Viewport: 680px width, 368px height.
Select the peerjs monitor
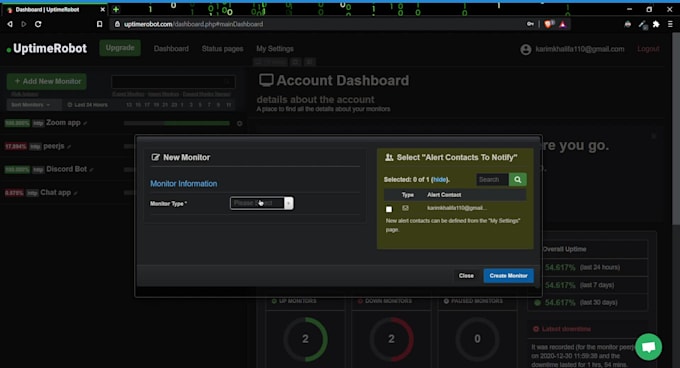coord(54,146)
